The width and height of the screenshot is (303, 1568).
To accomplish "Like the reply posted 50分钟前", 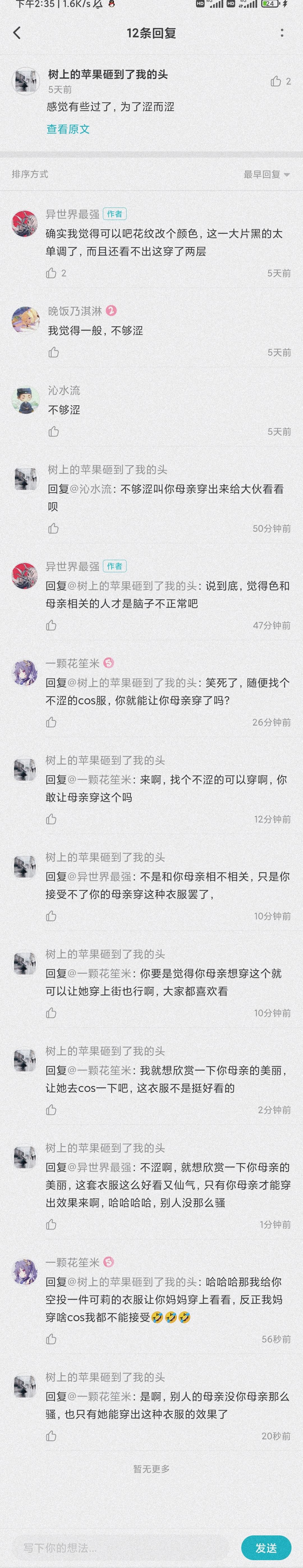I will coord(54,528).
